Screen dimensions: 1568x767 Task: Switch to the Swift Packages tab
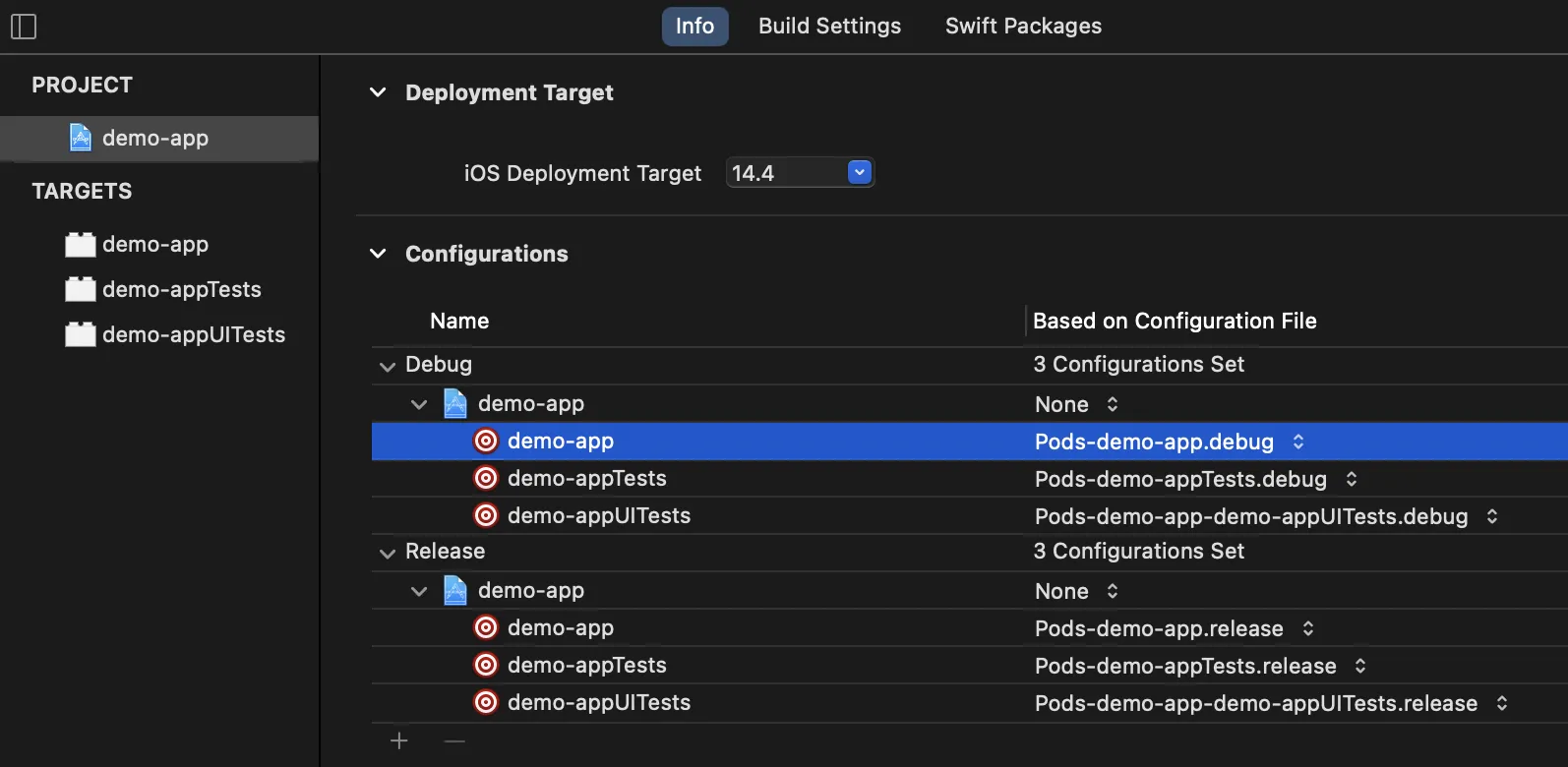pos(1023,27)
